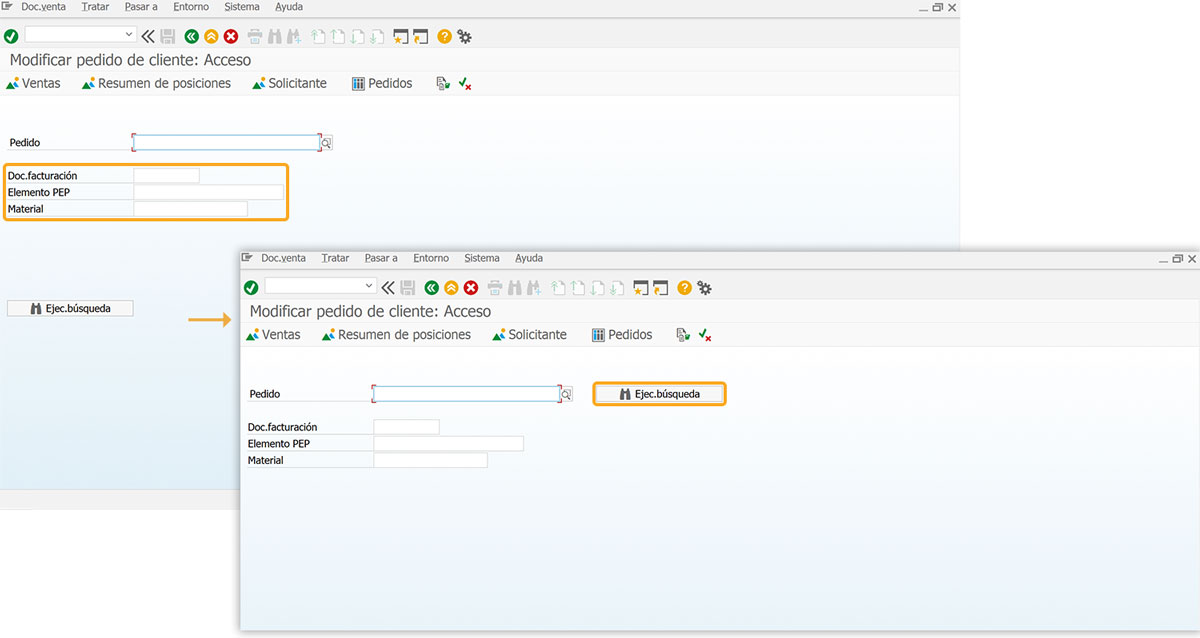Click the Generate shortcut icon in back window
This screenshot has width=1200, height=638.
tap(420, 36)
